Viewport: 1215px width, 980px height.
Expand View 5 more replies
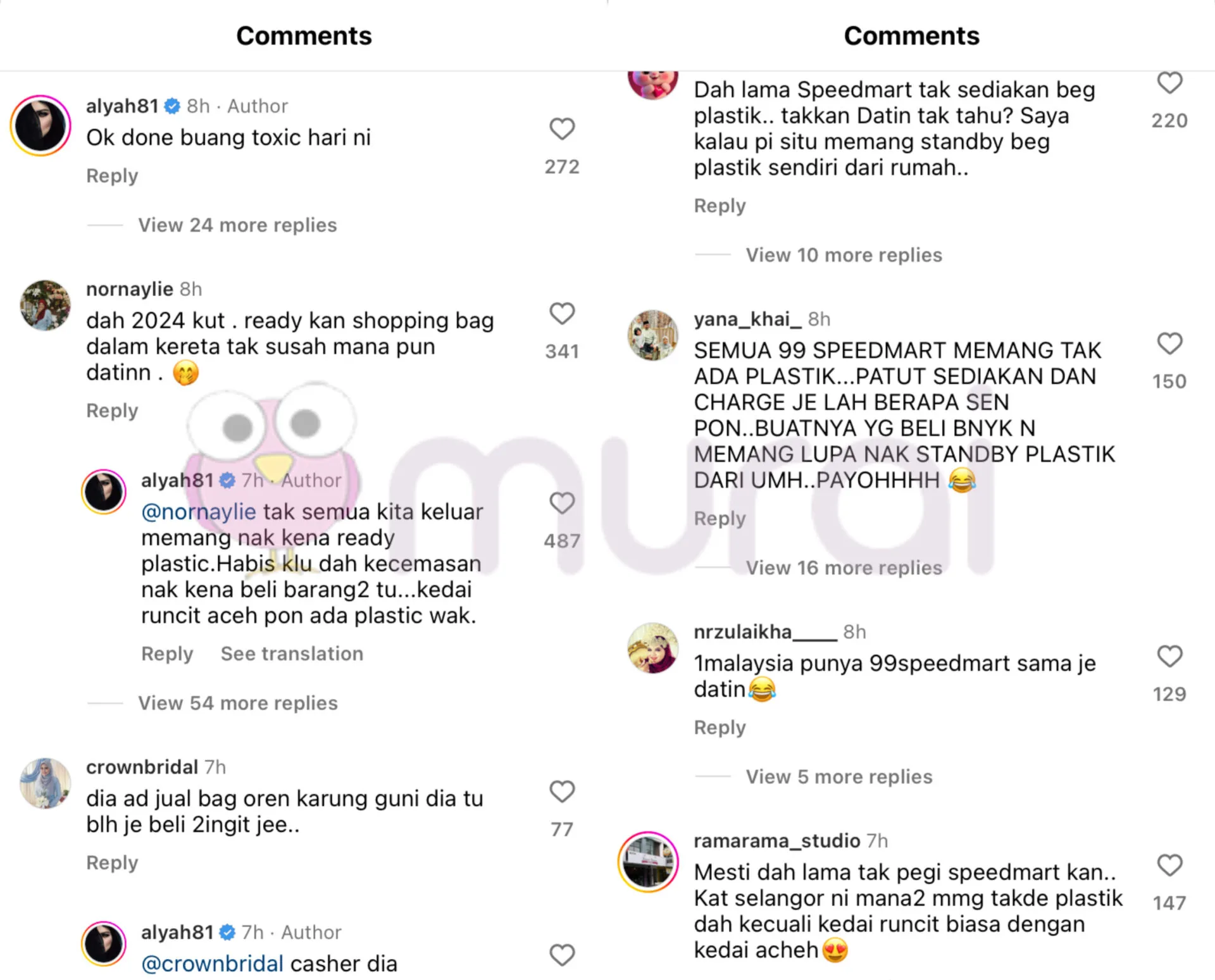point(839,776)
